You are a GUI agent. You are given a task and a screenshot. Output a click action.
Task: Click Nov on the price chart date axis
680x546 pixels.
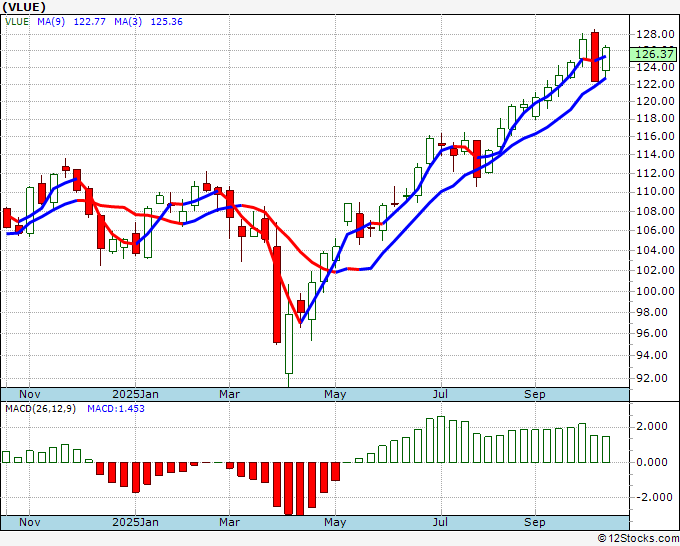click(30, 394)
